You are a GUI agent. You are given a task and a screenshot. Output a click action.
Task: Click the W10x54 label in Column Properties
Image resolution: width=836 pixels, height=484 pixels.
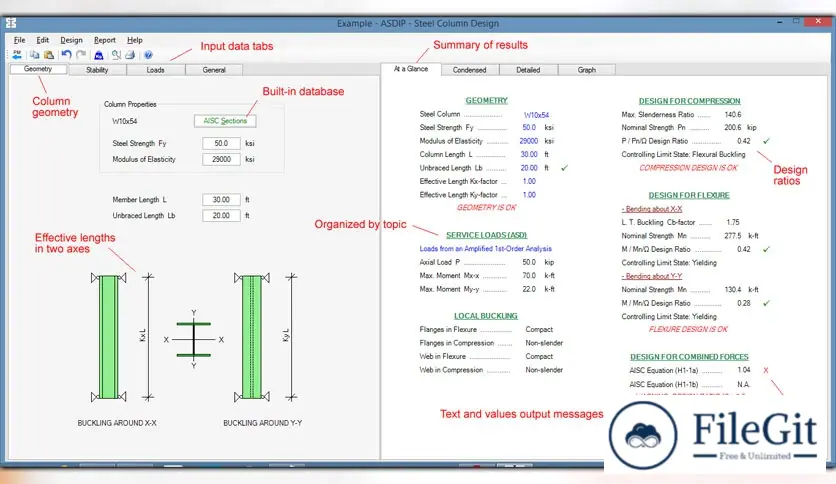click(x=125, y=121)
